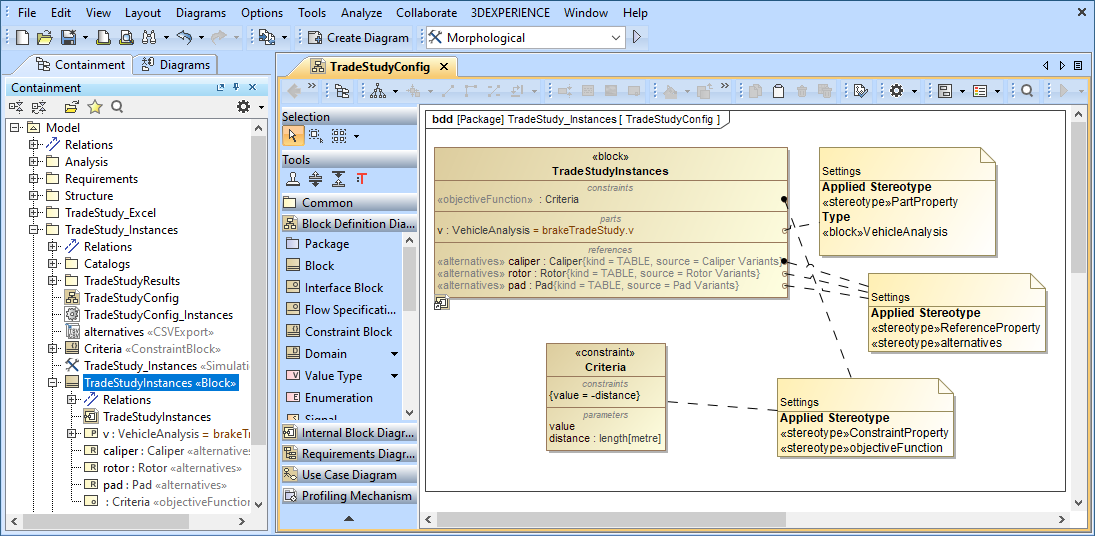Click the Favorites star icon in Containment panel
1095x536 pixels.
pyautogui.click(x=95, y=107)
